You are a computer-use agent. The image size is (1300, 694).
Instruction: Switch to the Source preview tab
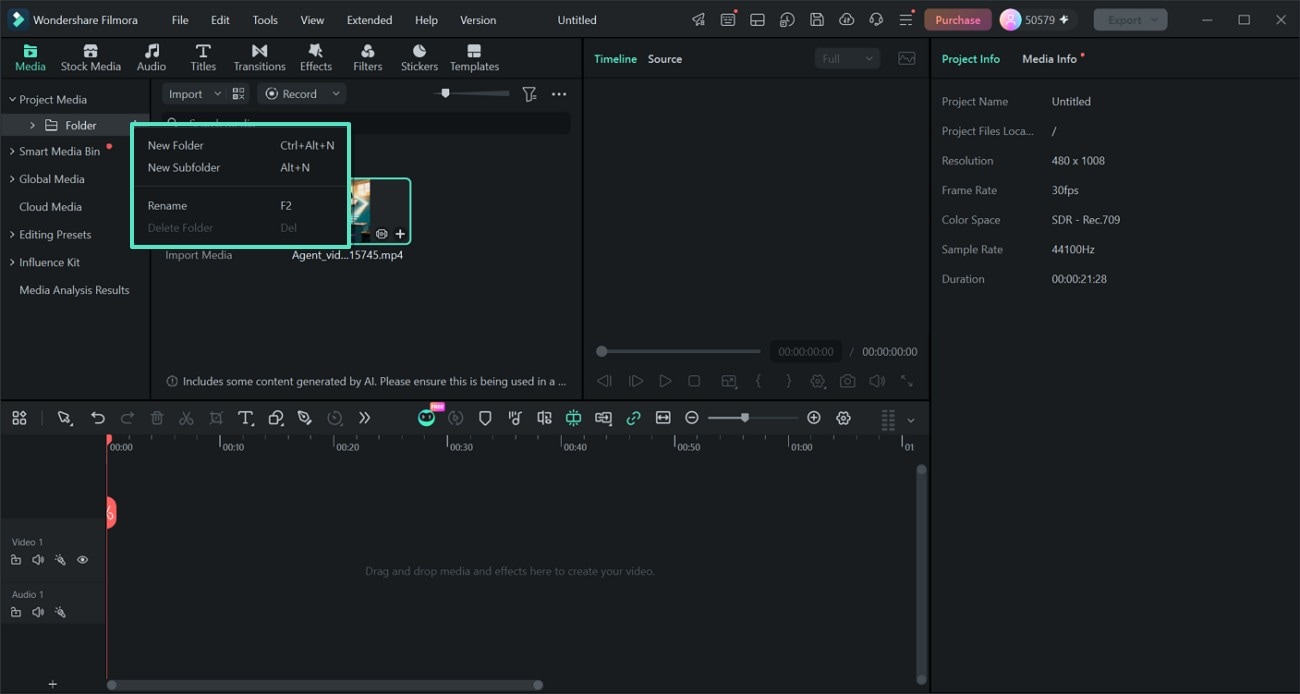click(x=664, y=59)
